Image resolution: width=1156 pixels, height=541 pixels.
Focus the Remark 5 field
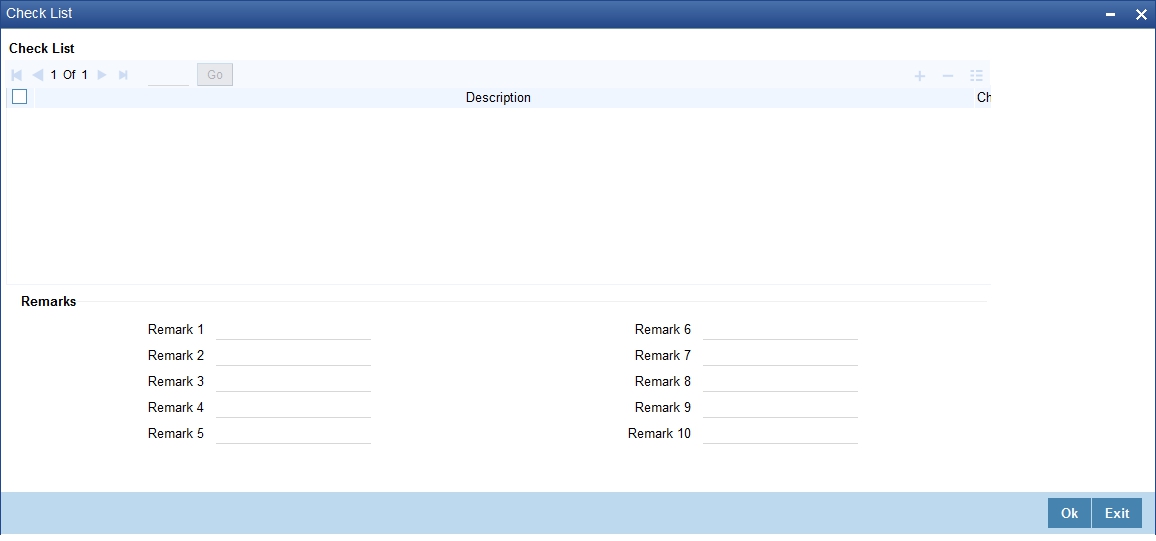[293, 433]
